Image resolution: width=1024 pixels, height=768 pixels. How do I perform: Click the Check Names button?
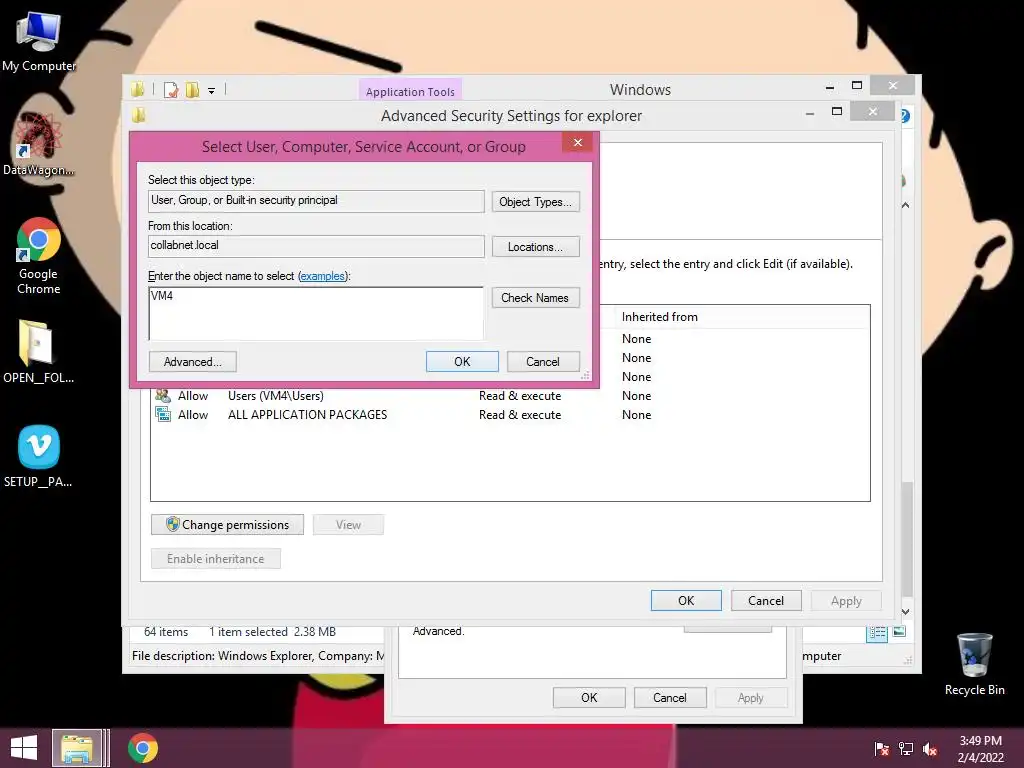pyautogui.click(x=536, y=298)
